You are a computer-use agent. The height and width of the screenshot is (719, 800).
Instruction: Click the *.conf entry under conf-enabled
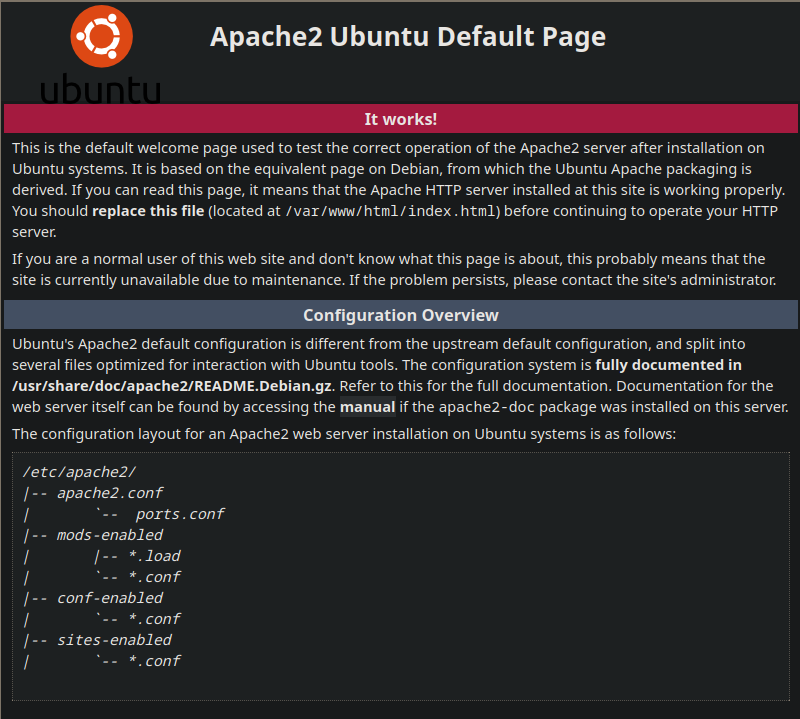pyautogui.click(x=147, y=619)
